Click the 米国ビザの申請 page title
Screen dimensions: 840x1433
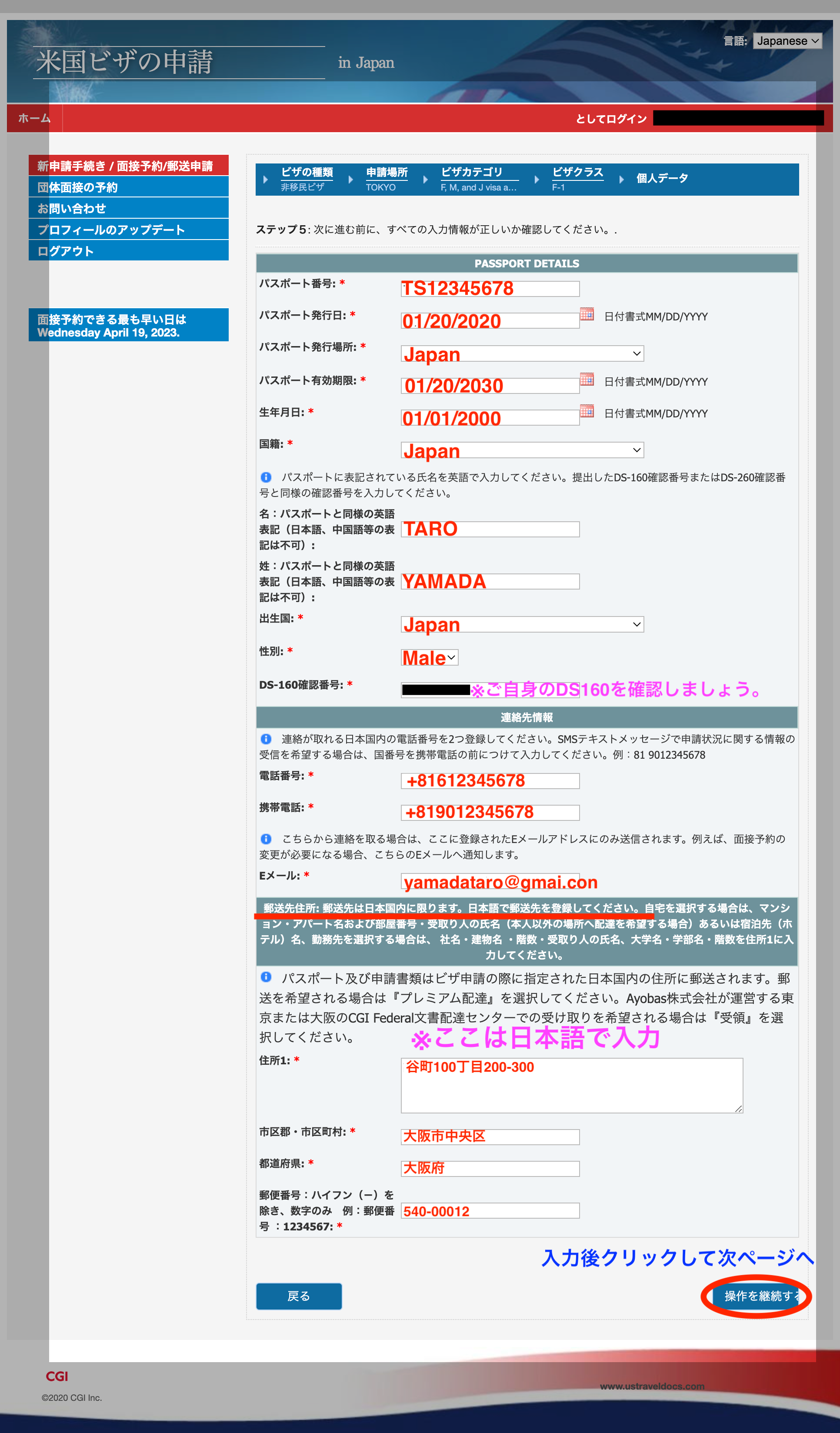coord(124,61)
